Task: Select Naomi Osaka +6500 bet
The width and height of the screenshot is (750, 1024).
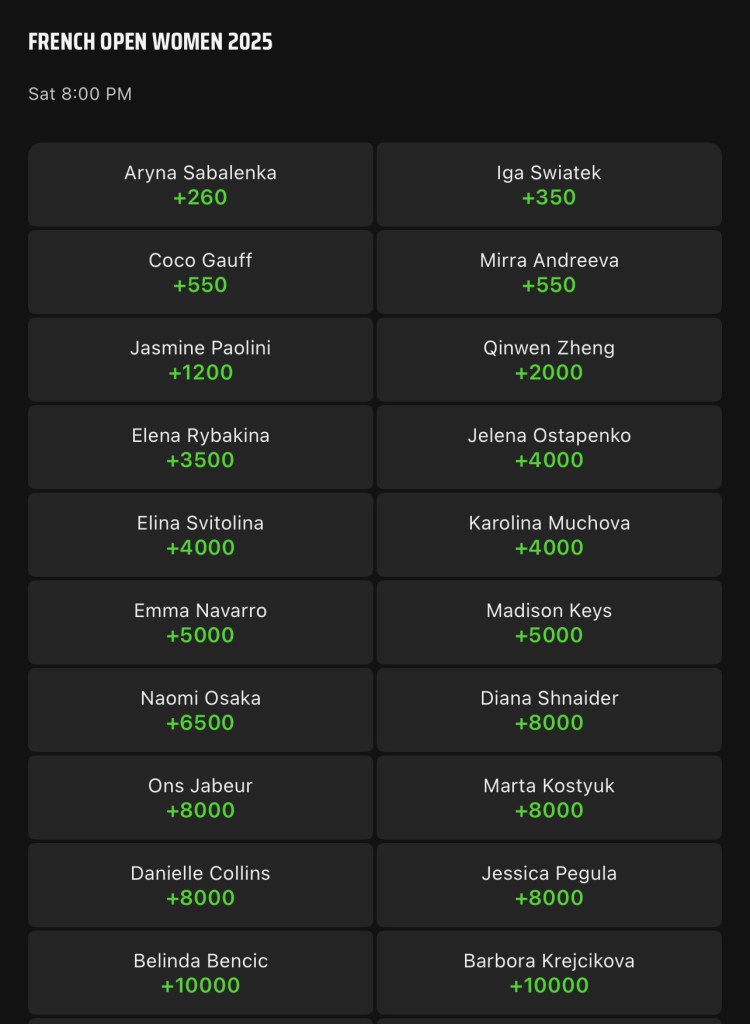Action: coord(201,710)
